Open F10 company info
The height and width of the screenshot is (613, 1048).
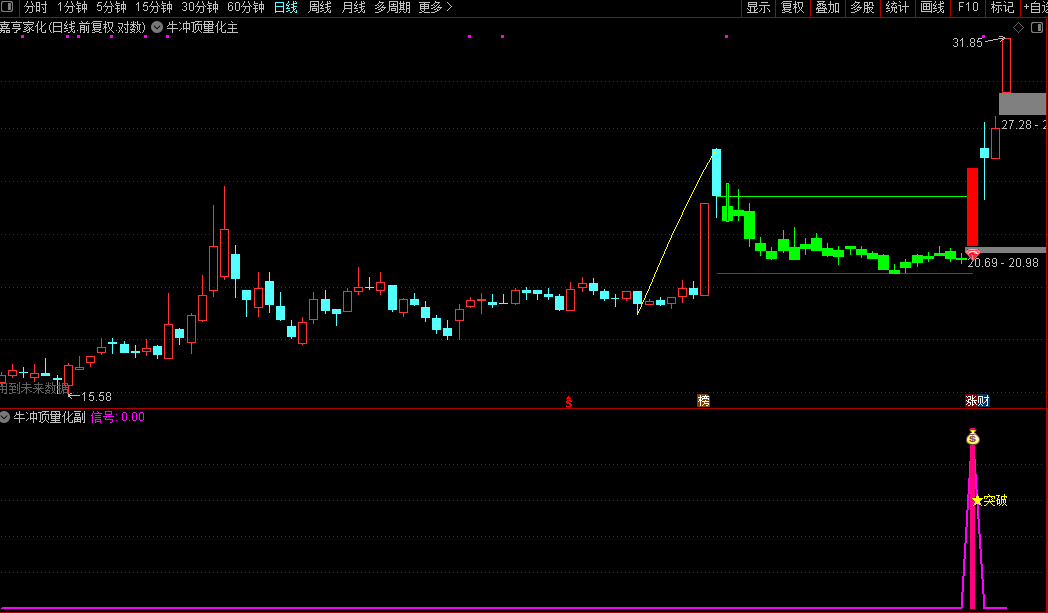pyautogui.click(x=968, y=7)
